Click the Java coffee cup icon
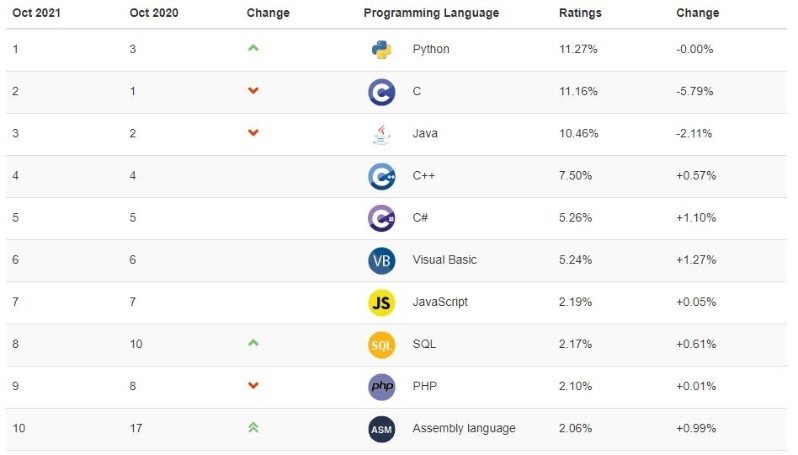This screenshot has width=798, height=455. coord(381,134)
